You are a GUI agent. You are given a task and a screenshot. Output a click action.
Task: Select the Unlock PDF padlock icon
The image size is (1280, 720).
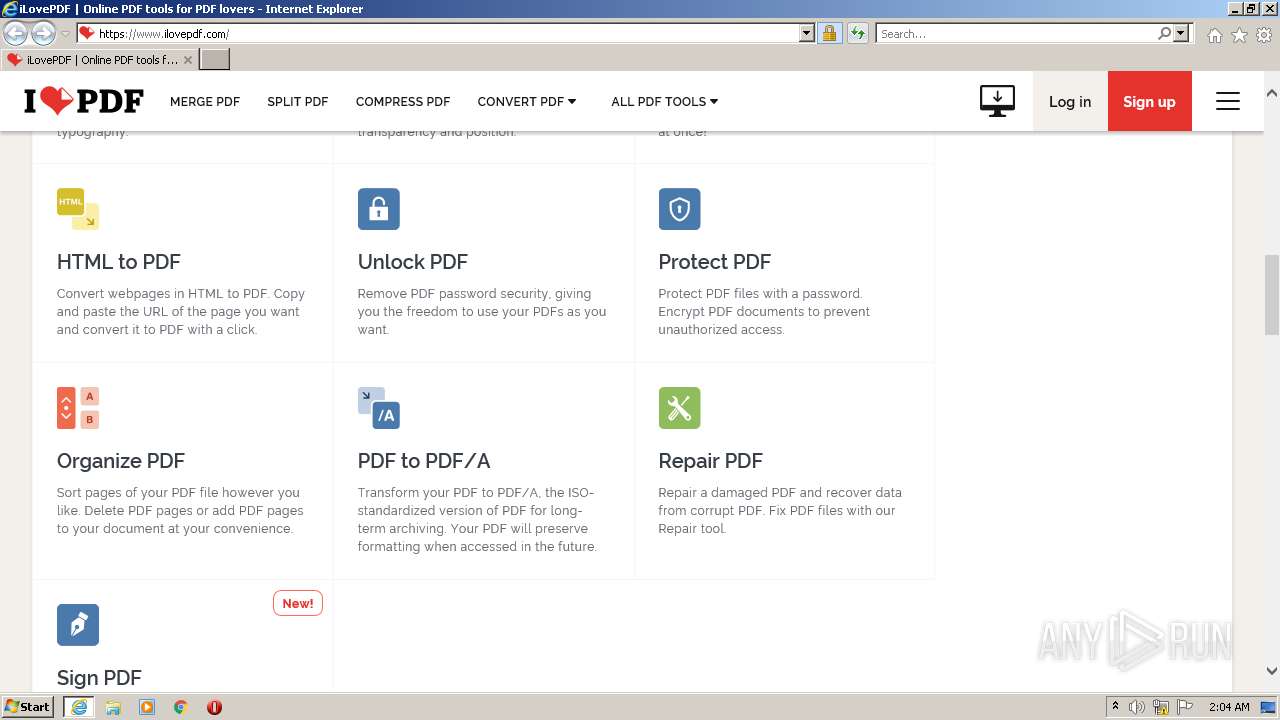click(x=379, y=209)
